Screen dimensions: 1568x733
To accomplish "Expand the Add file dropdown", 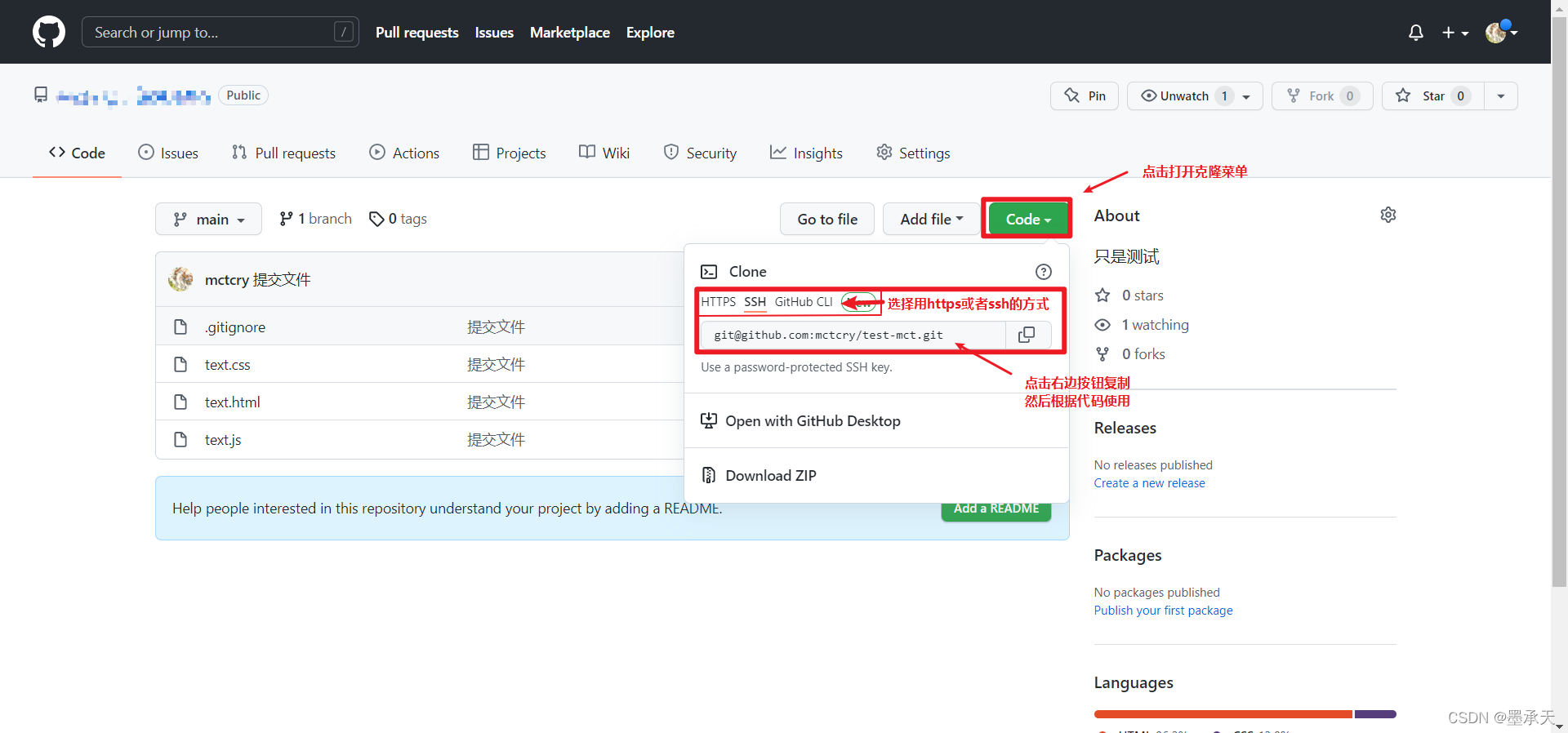I will 931,219.
